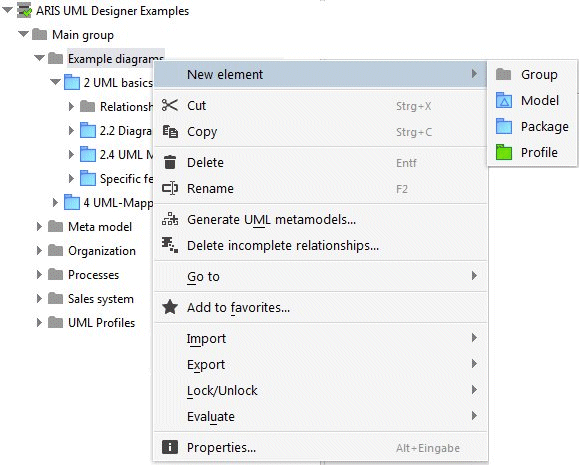579x465 pixels.
Task: Create a new Profile from submenu
Action: click(x=532, y=152)
